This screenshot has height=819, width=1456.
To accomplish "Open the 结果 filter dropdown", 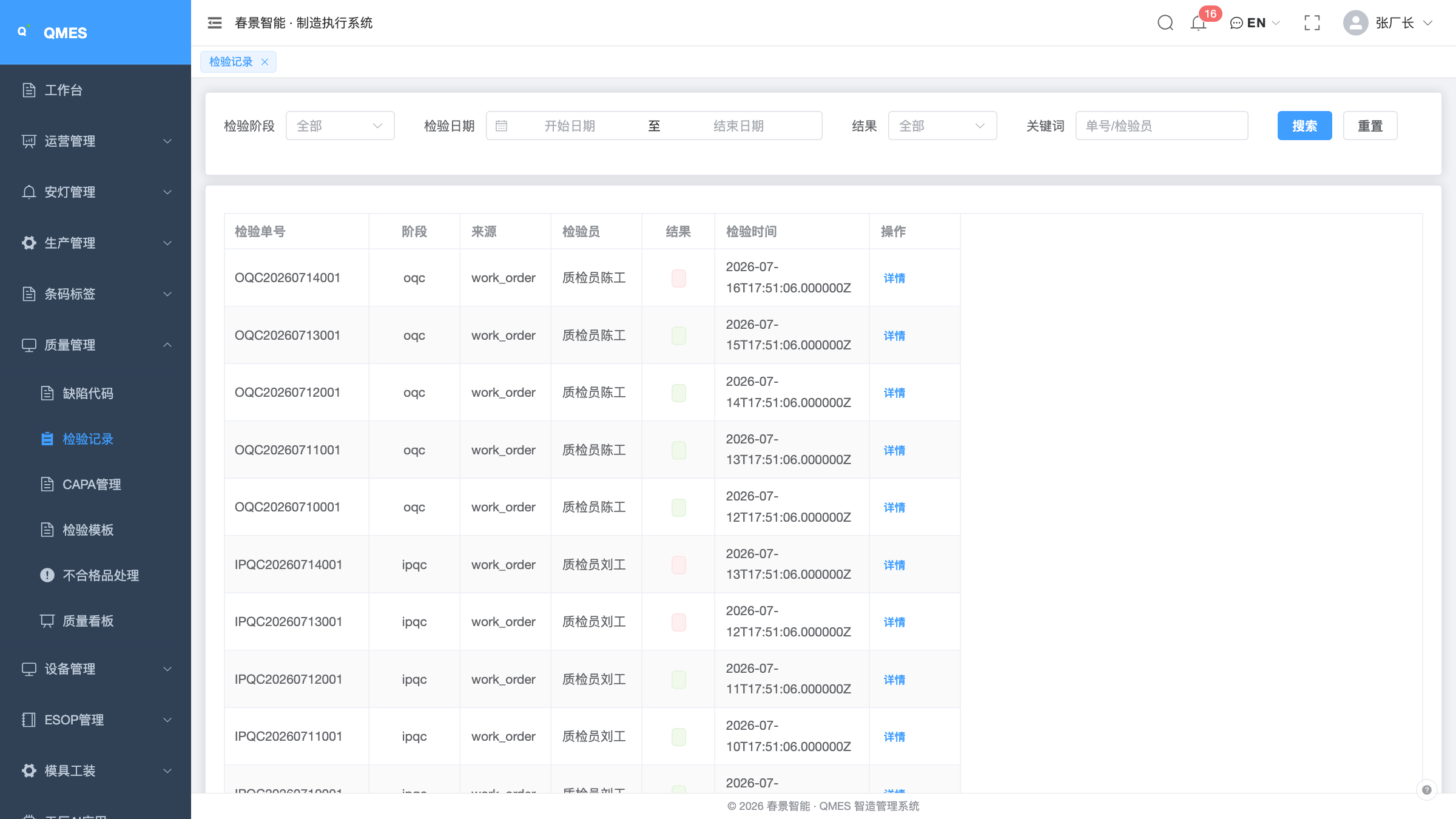I will [x=942, y=126].
